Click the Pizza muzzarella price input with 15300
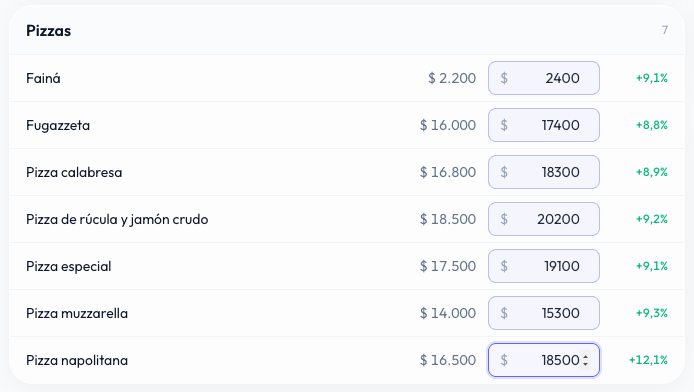 (544, 313)
